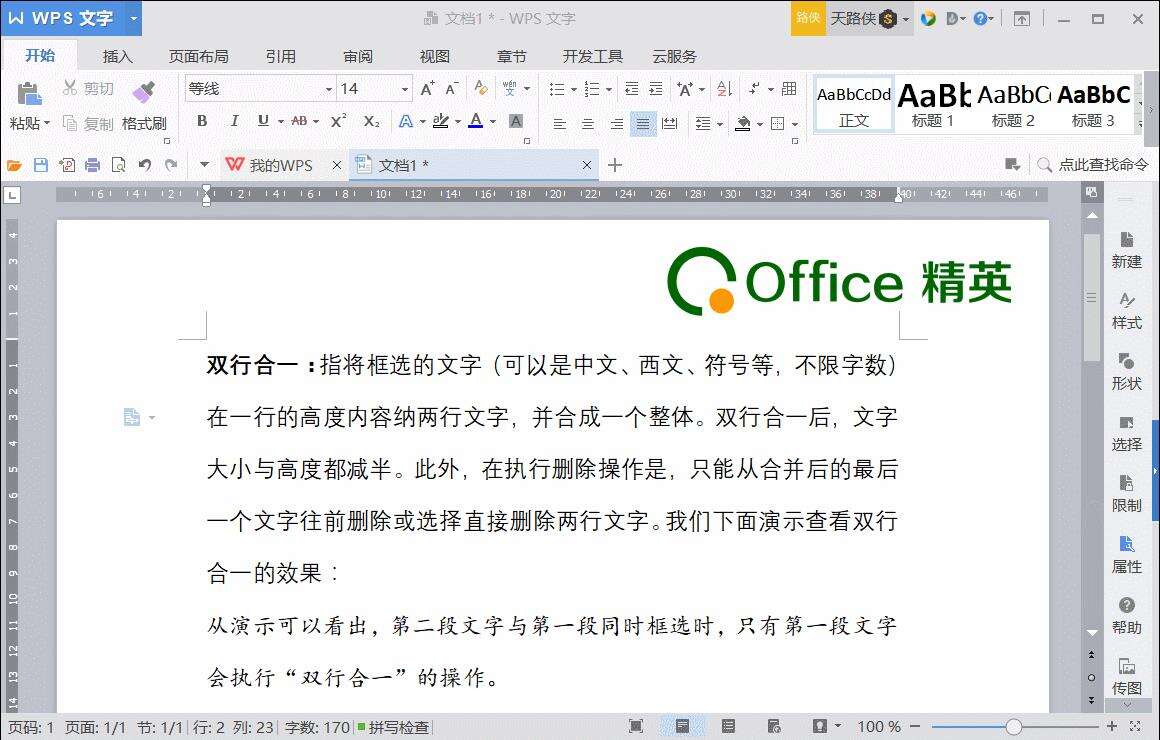Toggle underline formatting
This screenshot has height=740, width=1160.
(x=263, y=121)
